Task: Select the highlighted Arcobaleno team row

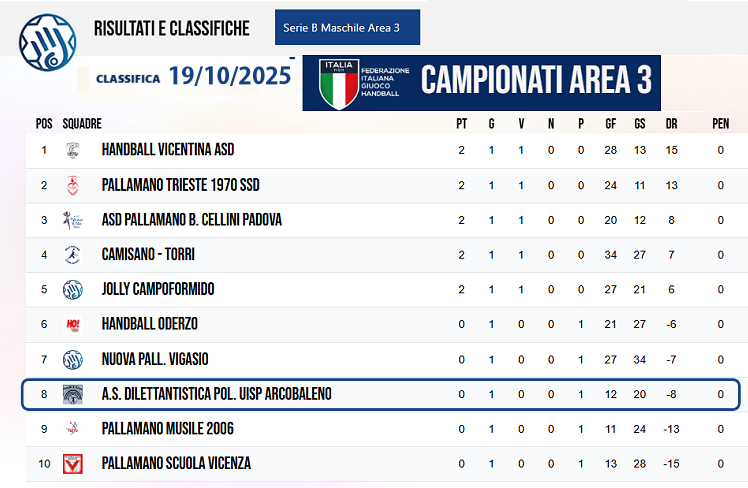Action: (380, 394)
